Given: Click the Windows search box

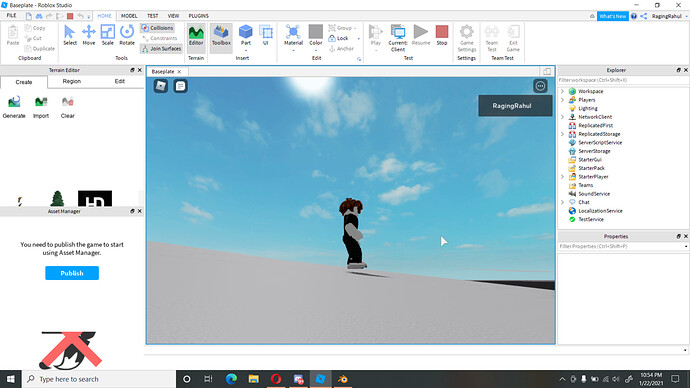Looking at the screenshot, I should tap(99, 379).
